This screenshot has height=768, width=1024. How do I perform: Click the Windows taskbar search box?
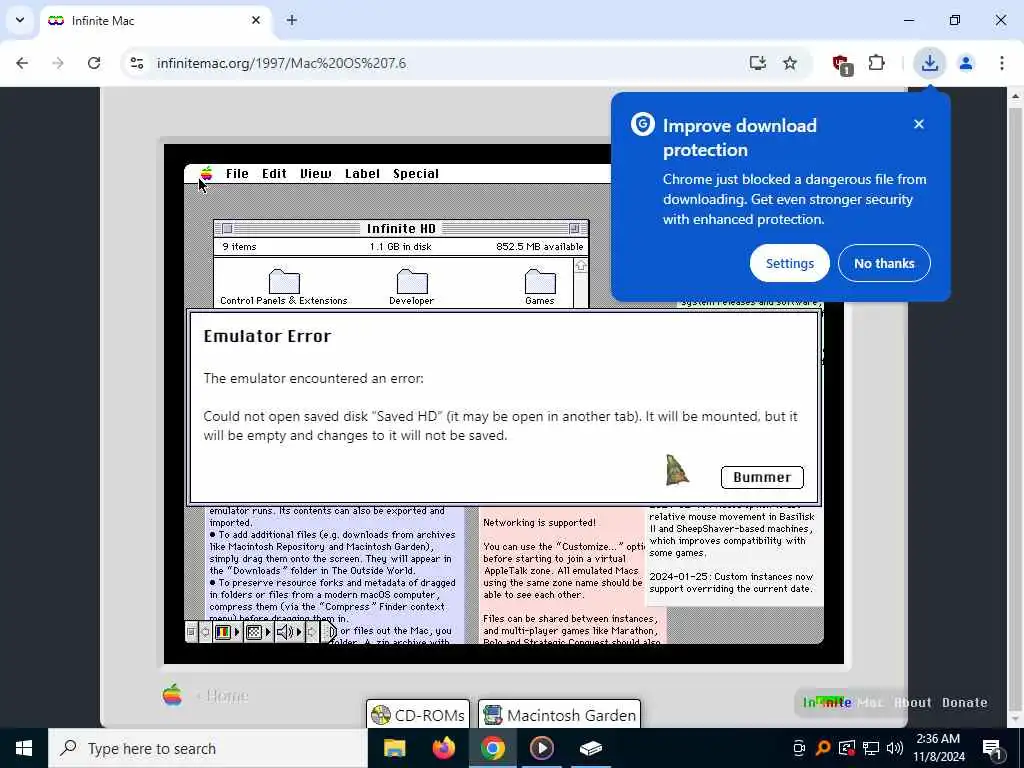pos(208,748)
